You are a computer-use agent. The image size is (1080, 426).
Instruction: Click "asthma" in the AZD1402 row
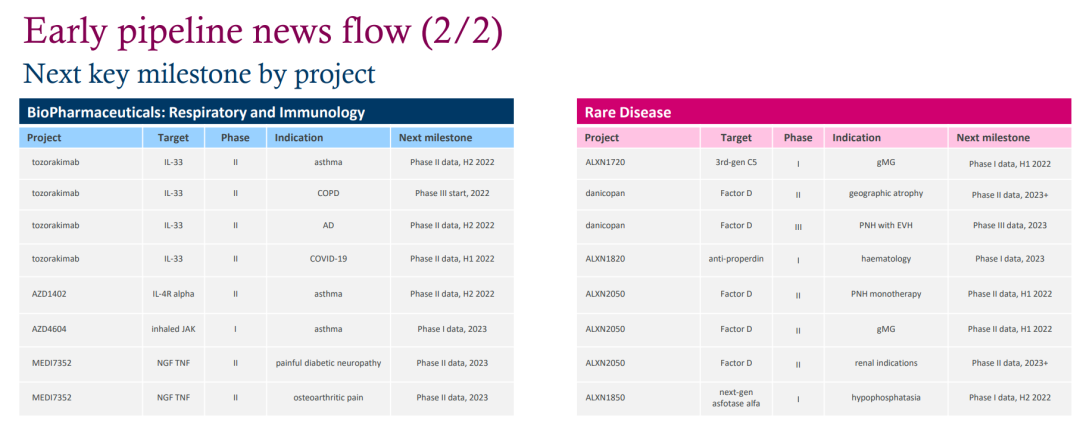[x=328, y=294]
